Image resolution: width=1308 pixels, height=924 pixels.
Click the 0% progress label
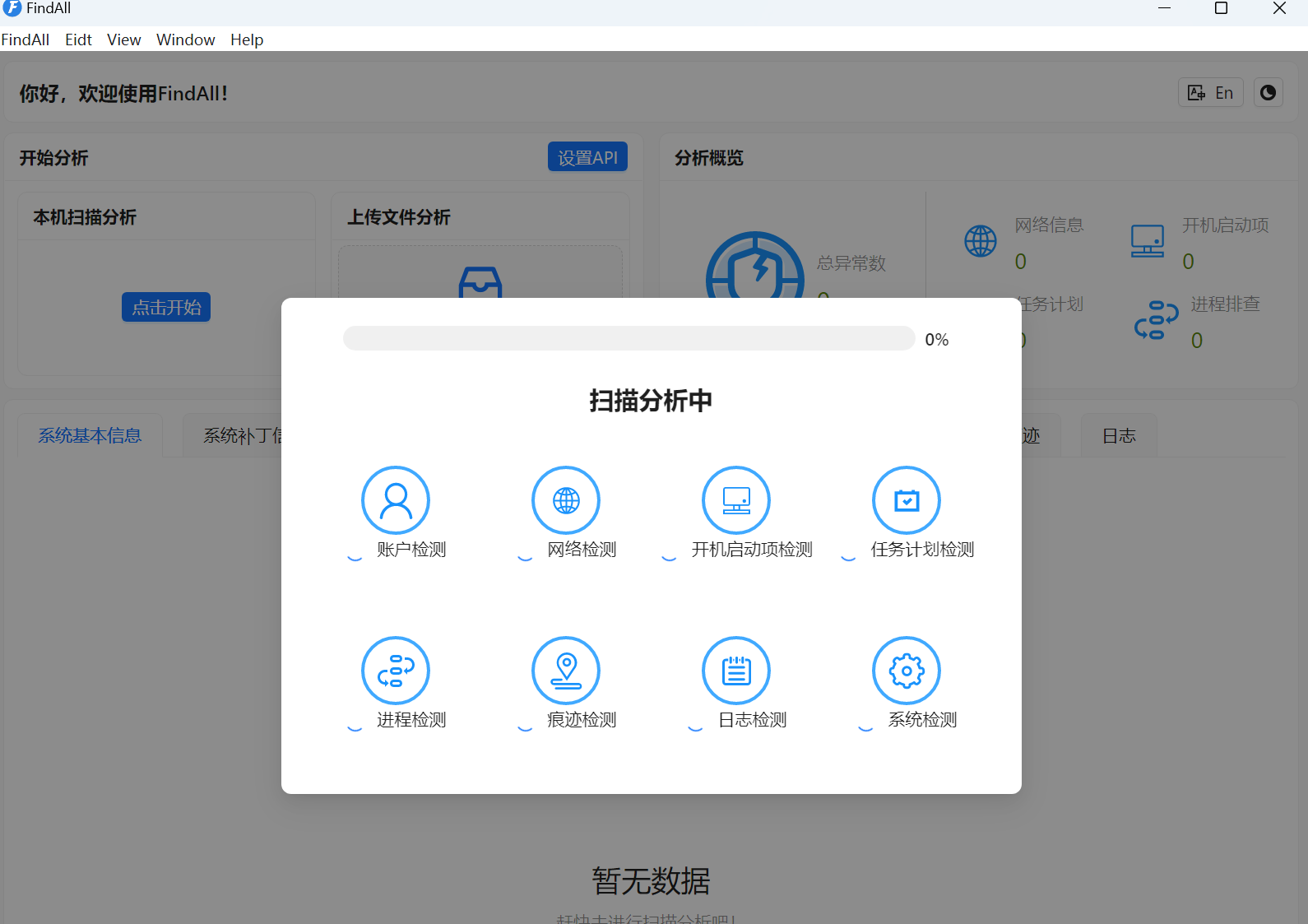(937, 340)
